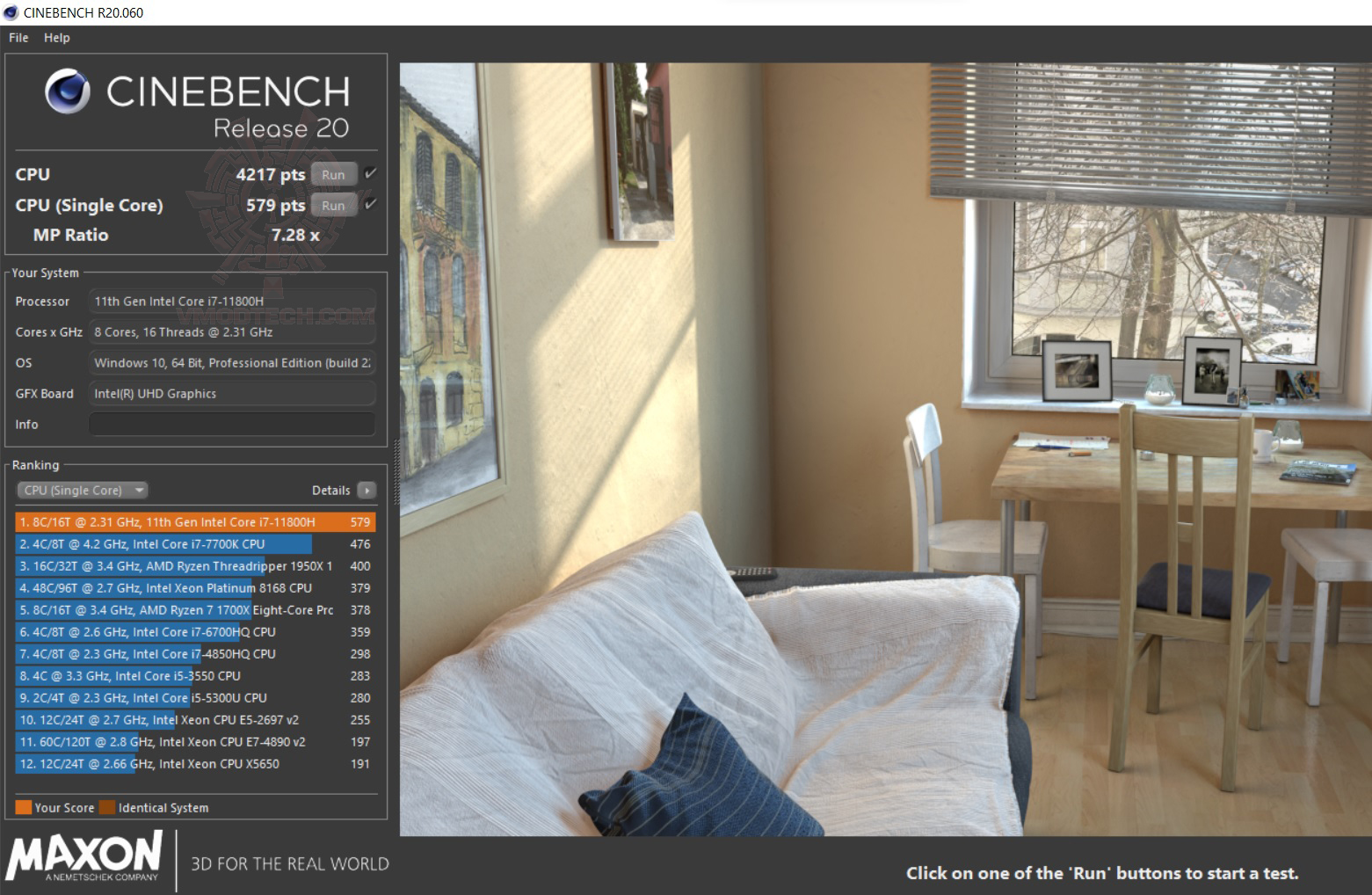The image size is (1372, 895).
Task: Select ranking row 11 Xeon E7-4890 v2
Action: coord(195,742)
